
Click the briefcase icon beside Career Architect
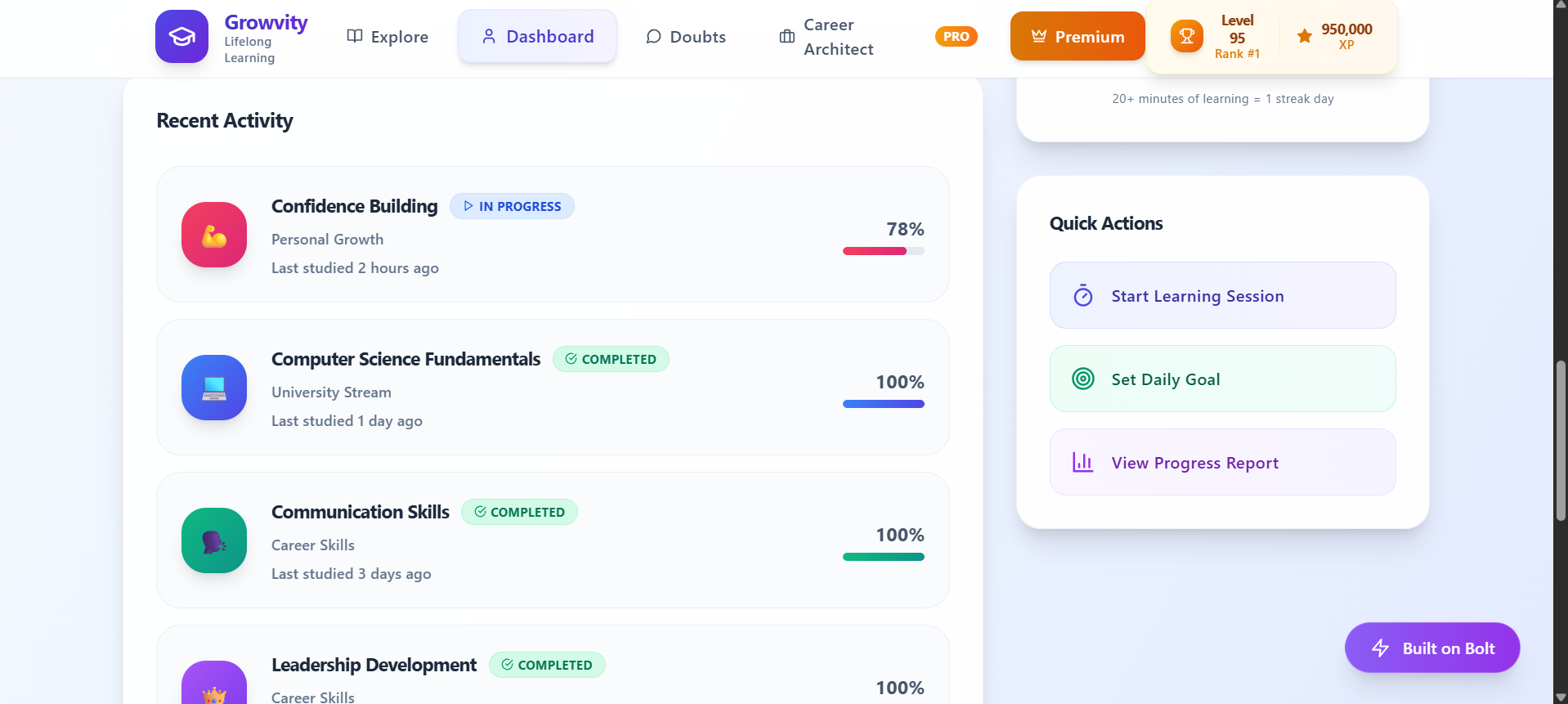point(787,36)
